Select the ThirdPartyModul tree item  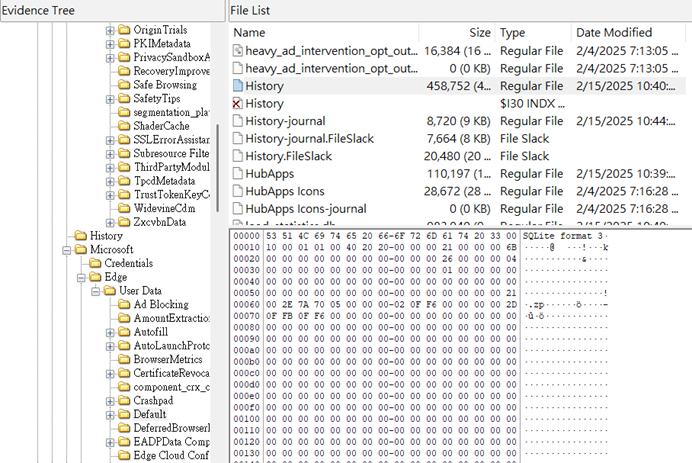tap(172, 167)
